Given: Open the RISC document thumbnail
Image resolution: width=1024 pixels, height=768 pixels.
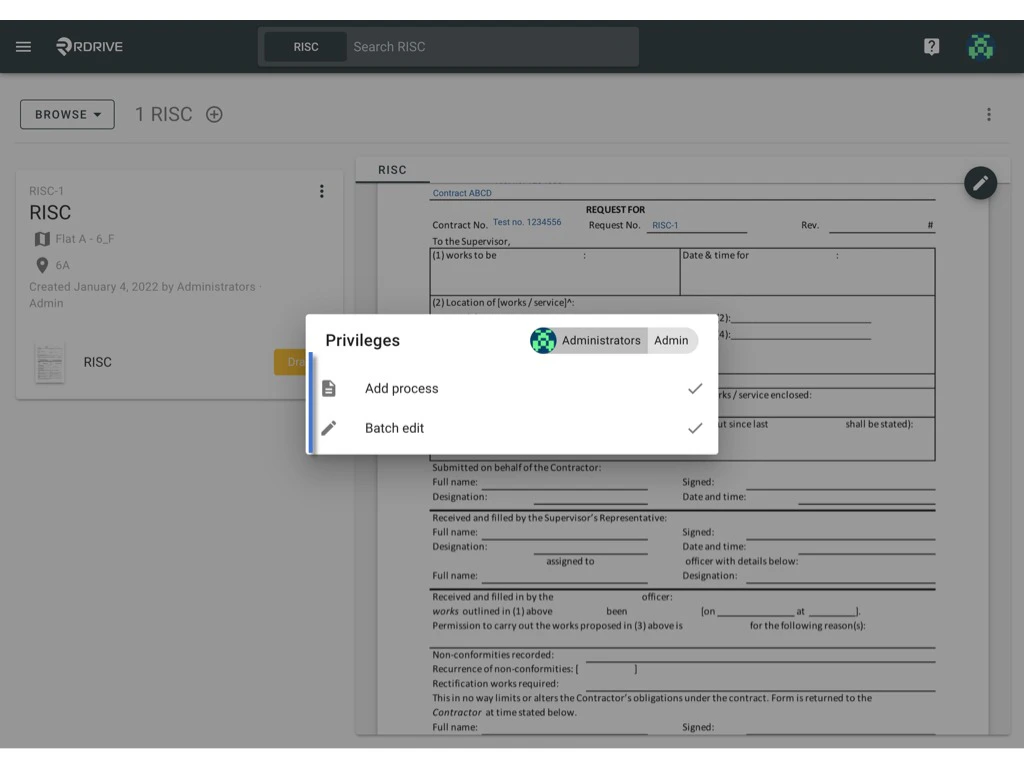Looking at the screenshot, I should 50,363.
